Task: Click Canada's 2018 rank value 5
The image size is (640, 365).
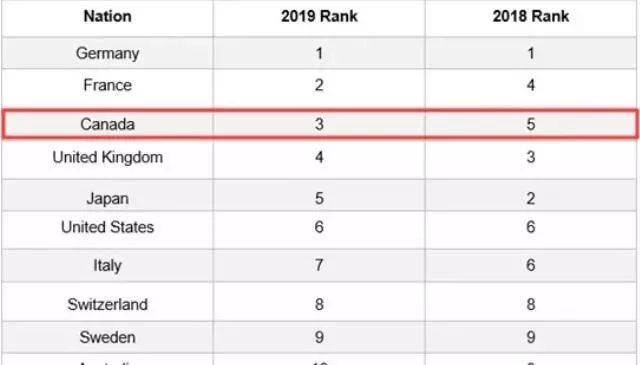Action: click(x=531, y=124)
